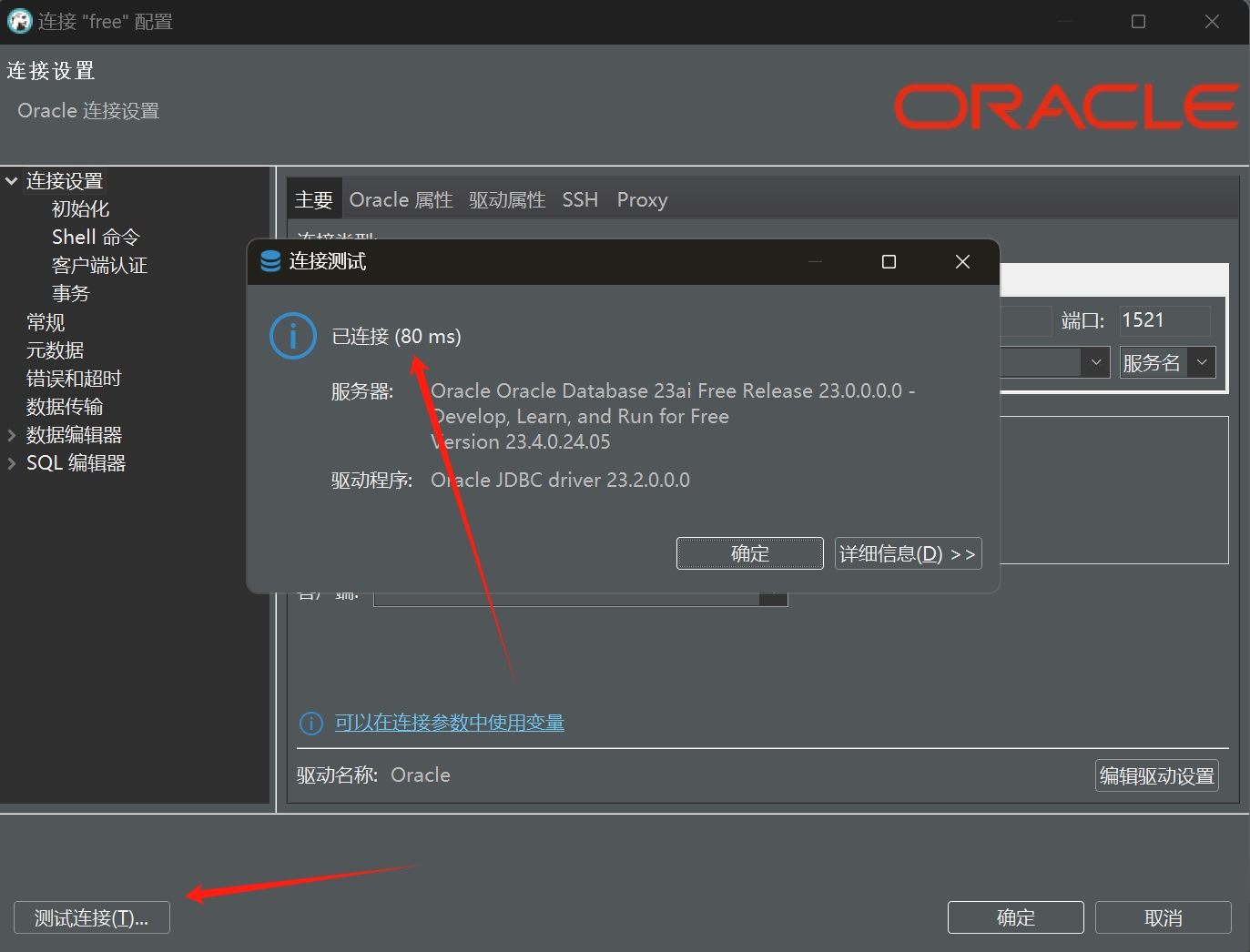The image size is (1250, 952).
Task: Select Shell 命令 in the sidebar
Action: click(x=94, y=237)
